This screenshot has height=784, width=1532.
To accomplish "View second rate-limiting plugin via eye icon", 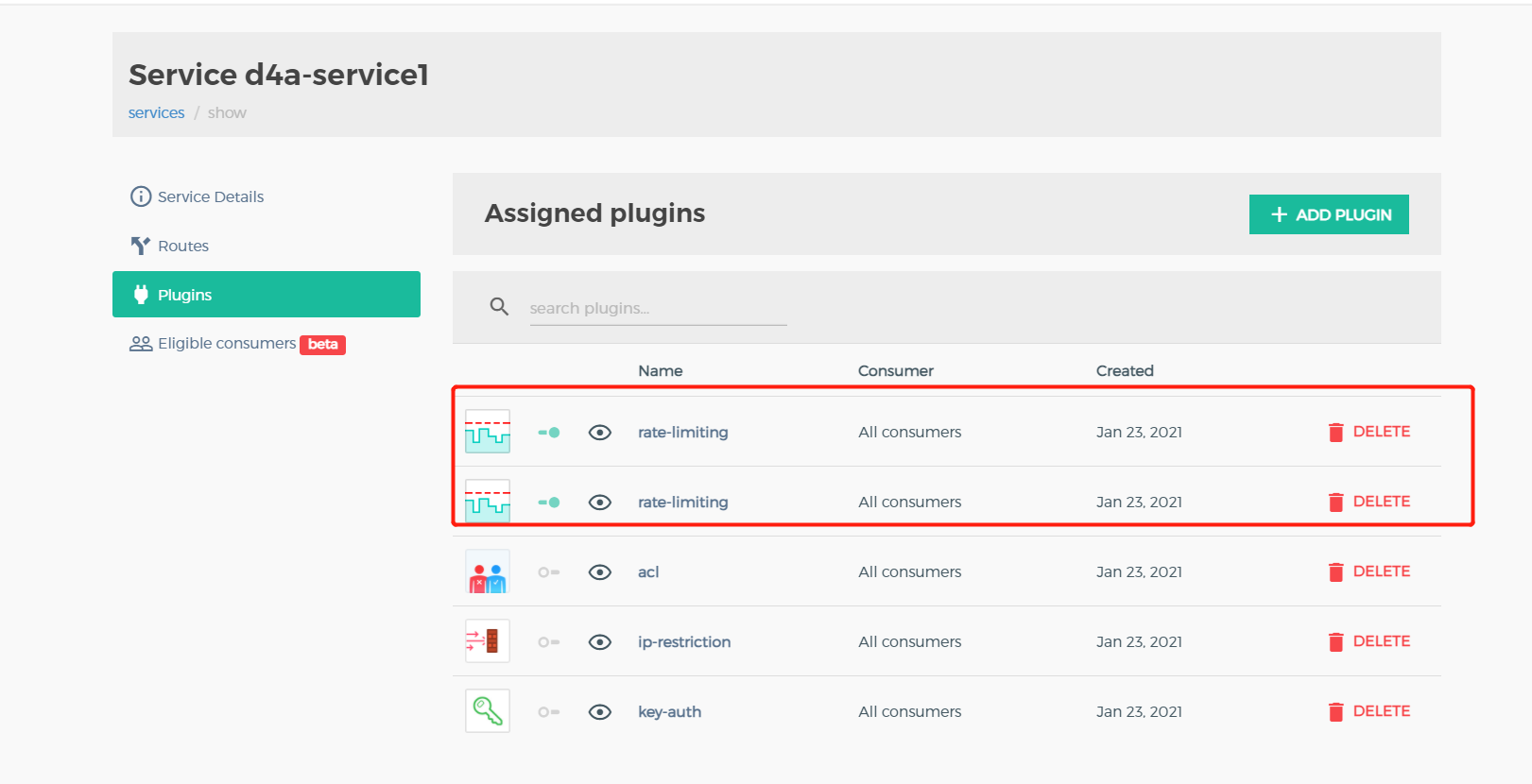I will click(600, 503).
